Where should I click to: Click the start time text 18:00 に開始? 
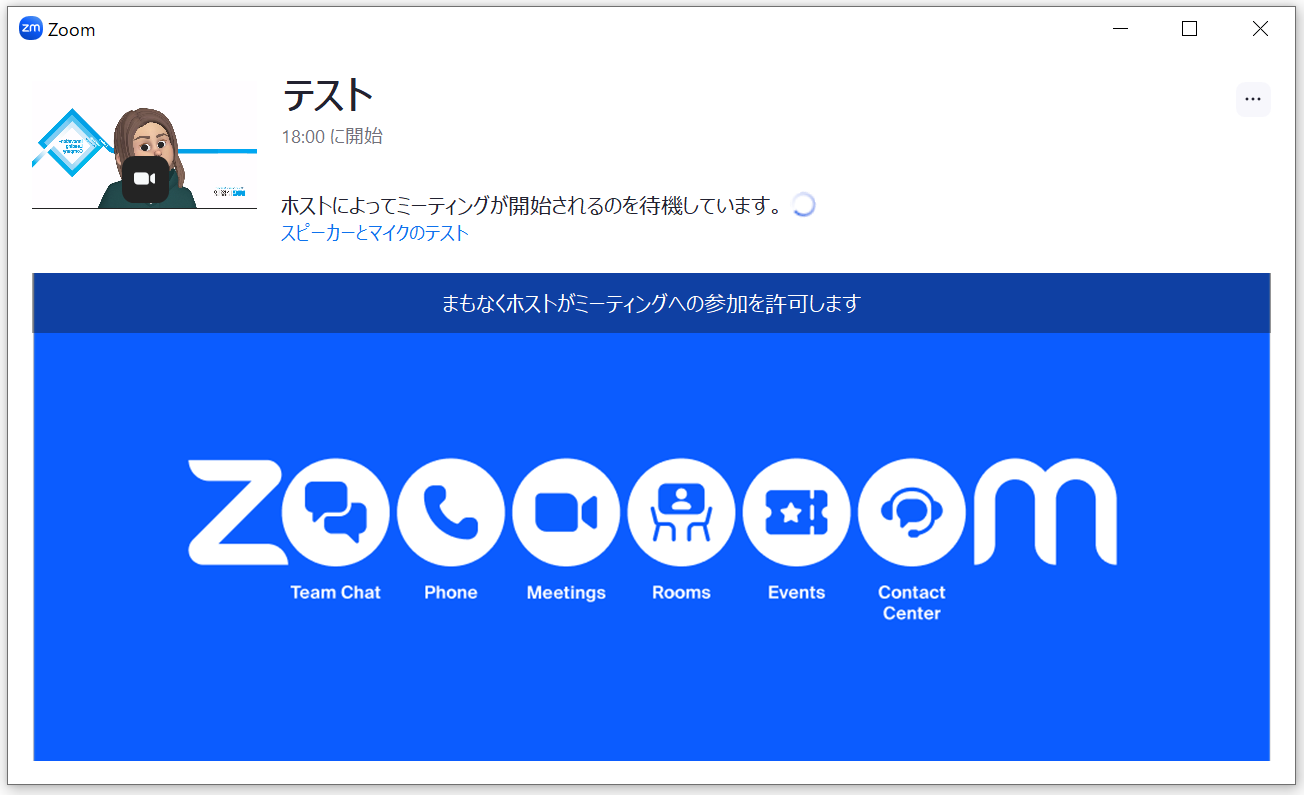(332, 136)
